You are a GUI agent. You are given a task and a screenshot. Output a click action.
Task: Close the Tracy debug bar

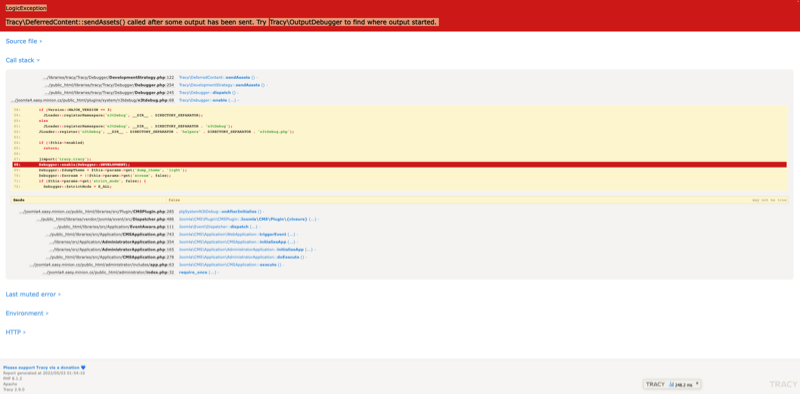(x=697, y=383)
